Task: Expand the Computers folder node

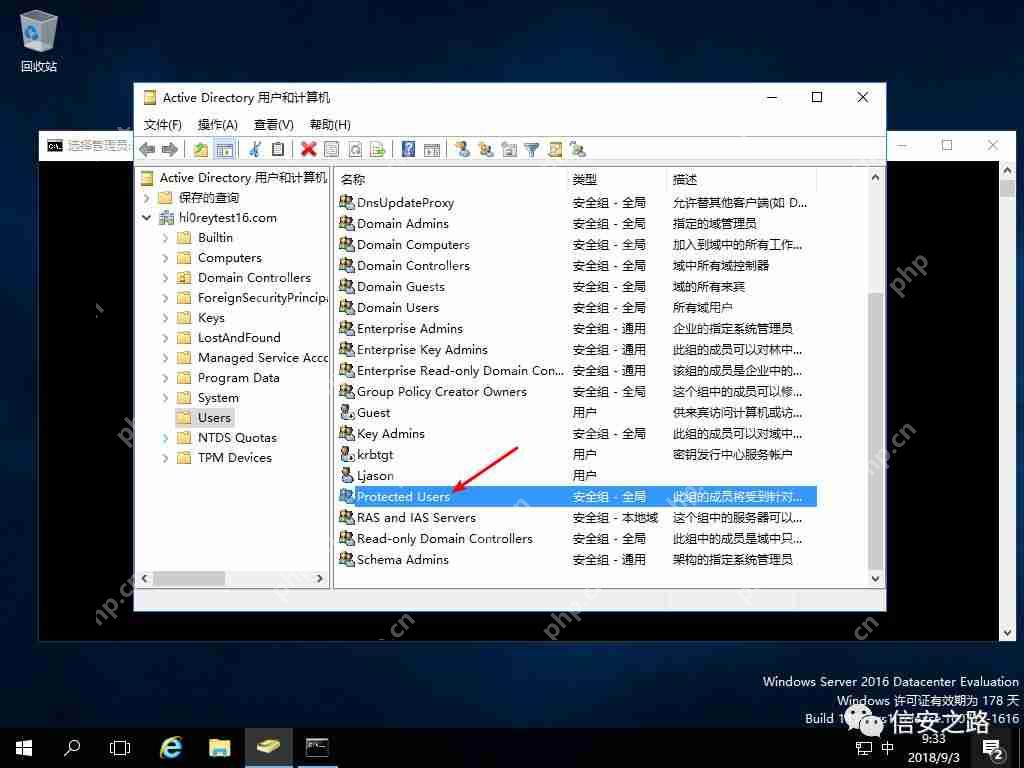Action: point(165,258)
